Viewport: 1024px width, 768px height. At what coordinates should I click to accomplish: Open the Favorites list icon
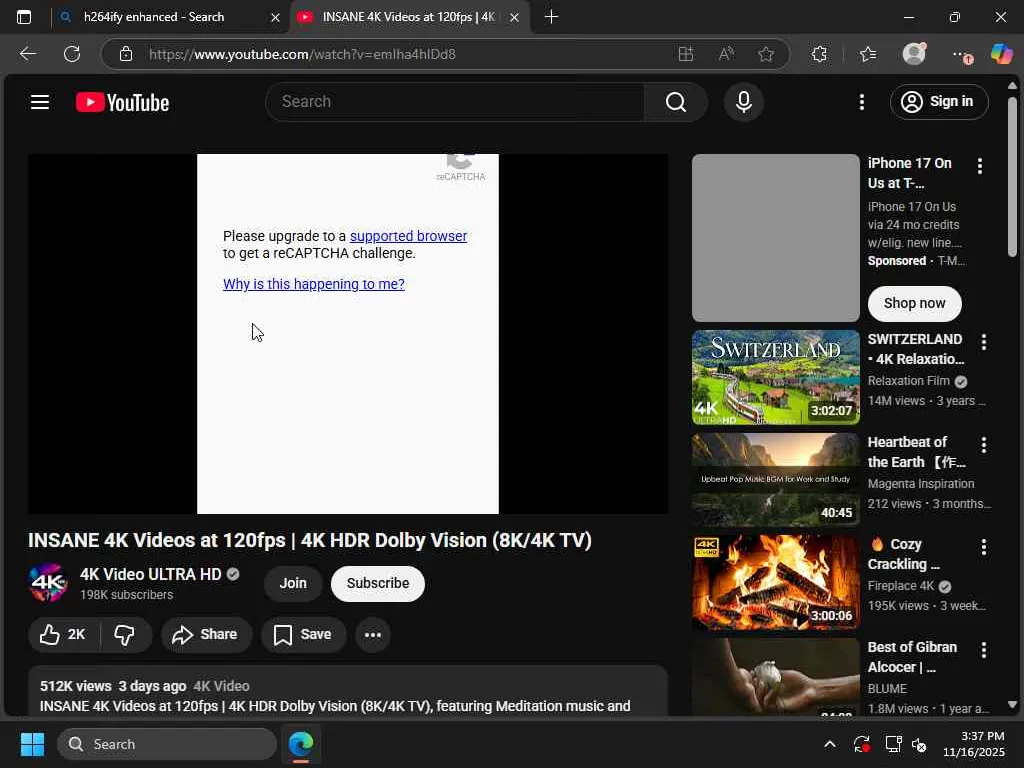tap(867, 54)
